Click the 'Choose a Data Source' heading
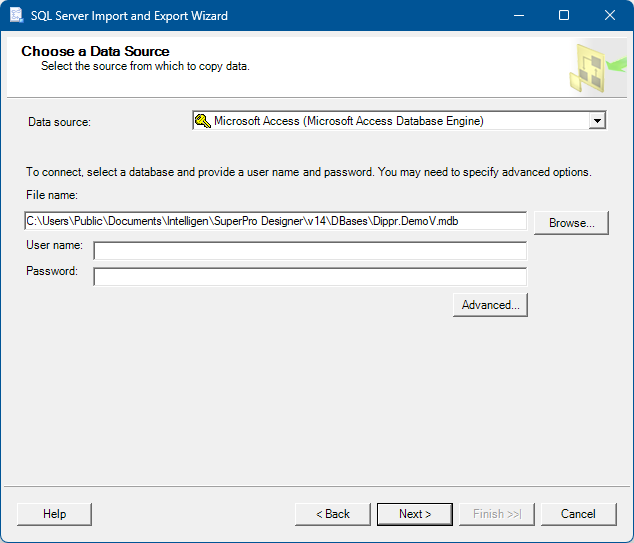This screenshot has height=543, width=634. point(95,51)
